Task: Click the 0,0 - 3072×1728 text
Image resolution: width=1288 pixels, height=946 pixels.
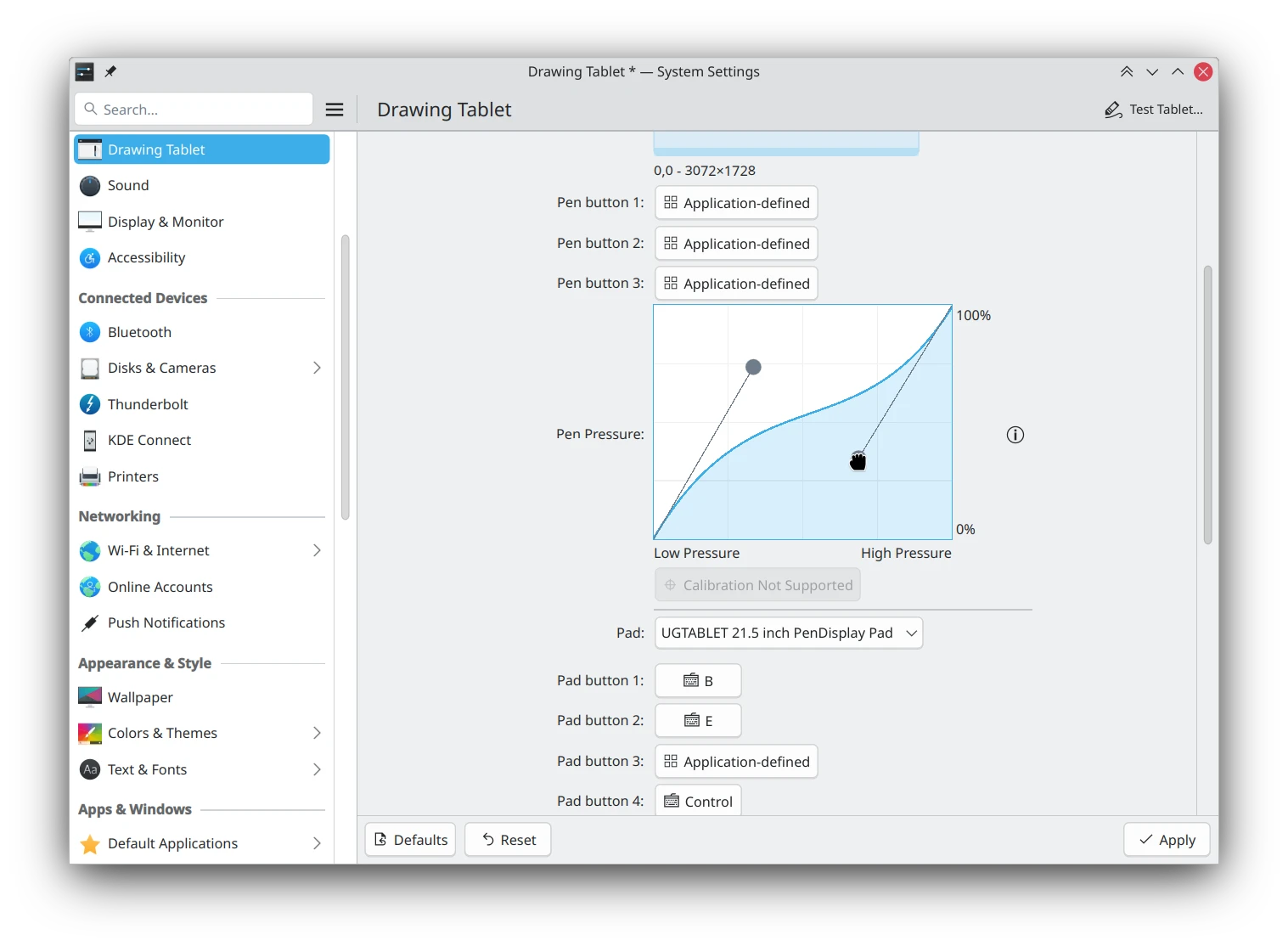Action: 705,171
